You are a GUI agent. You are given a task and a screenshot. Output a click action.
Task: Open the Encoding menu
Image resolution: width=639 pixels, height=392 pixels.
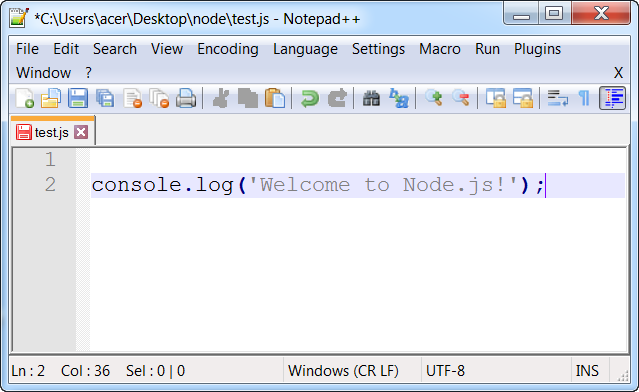pyautogui.click(x=228, y=49)
